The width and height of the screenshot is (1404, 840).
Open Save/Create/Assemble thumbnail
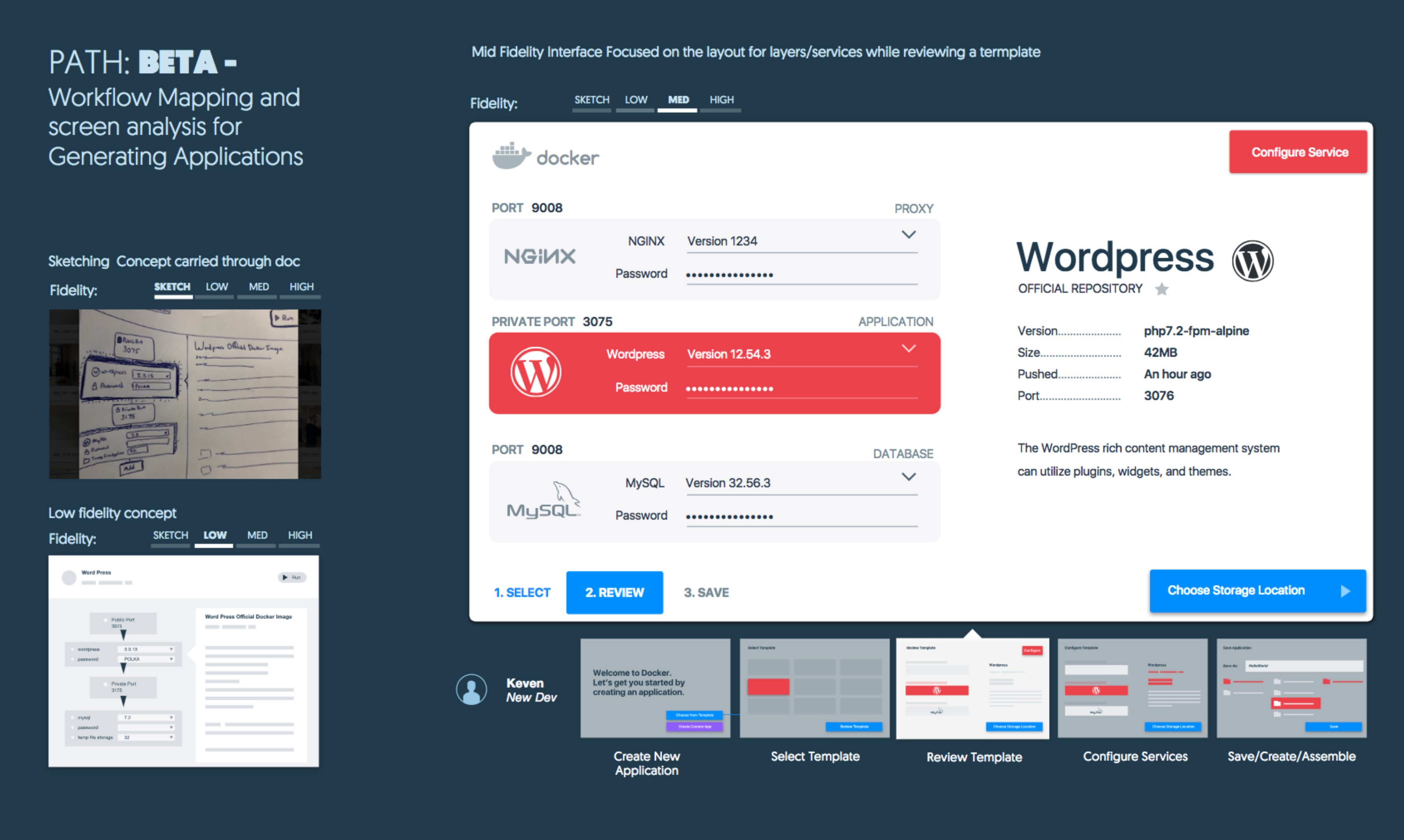1291,688
